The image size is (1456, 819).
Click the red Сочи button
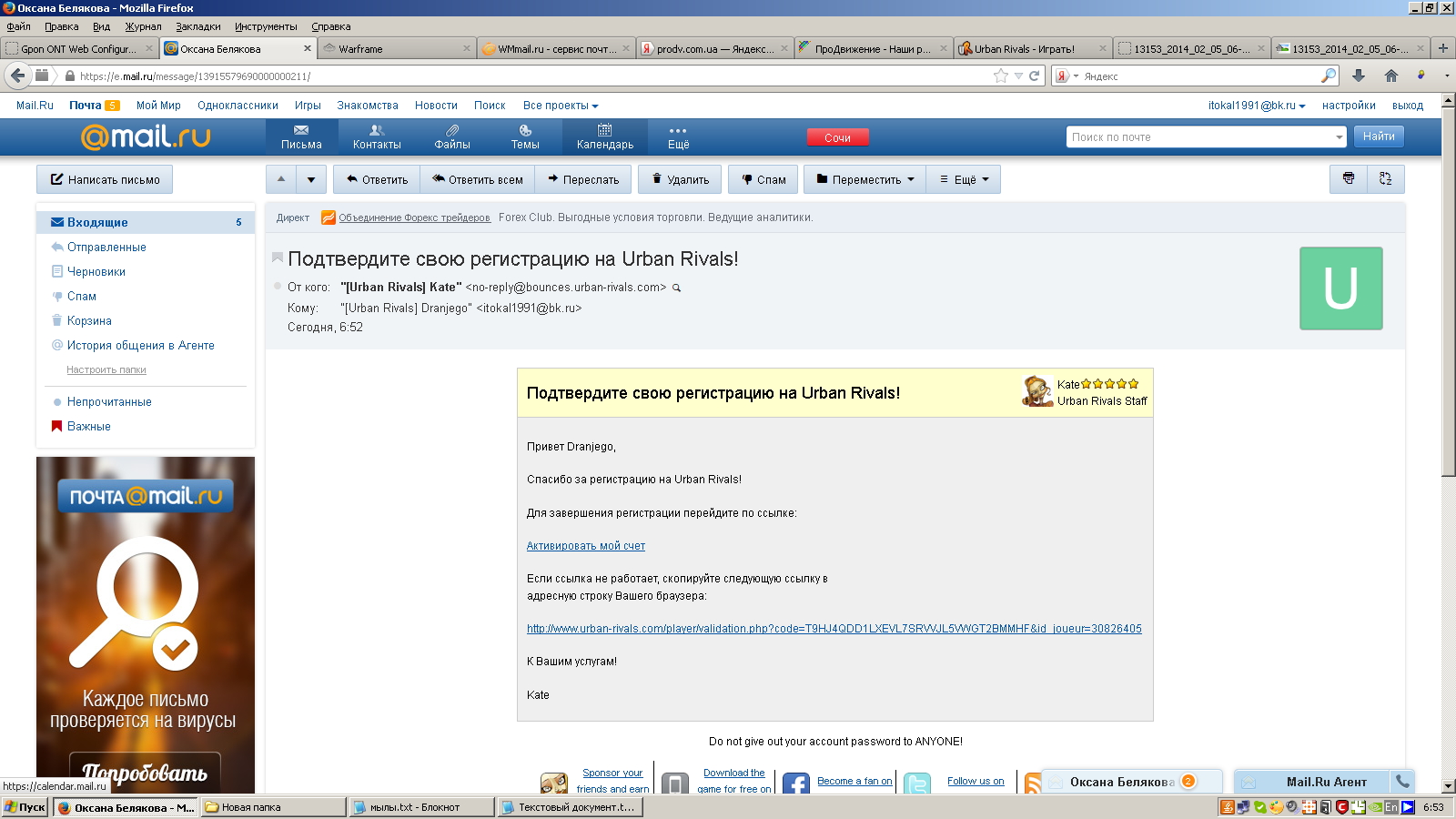(837, 137)
